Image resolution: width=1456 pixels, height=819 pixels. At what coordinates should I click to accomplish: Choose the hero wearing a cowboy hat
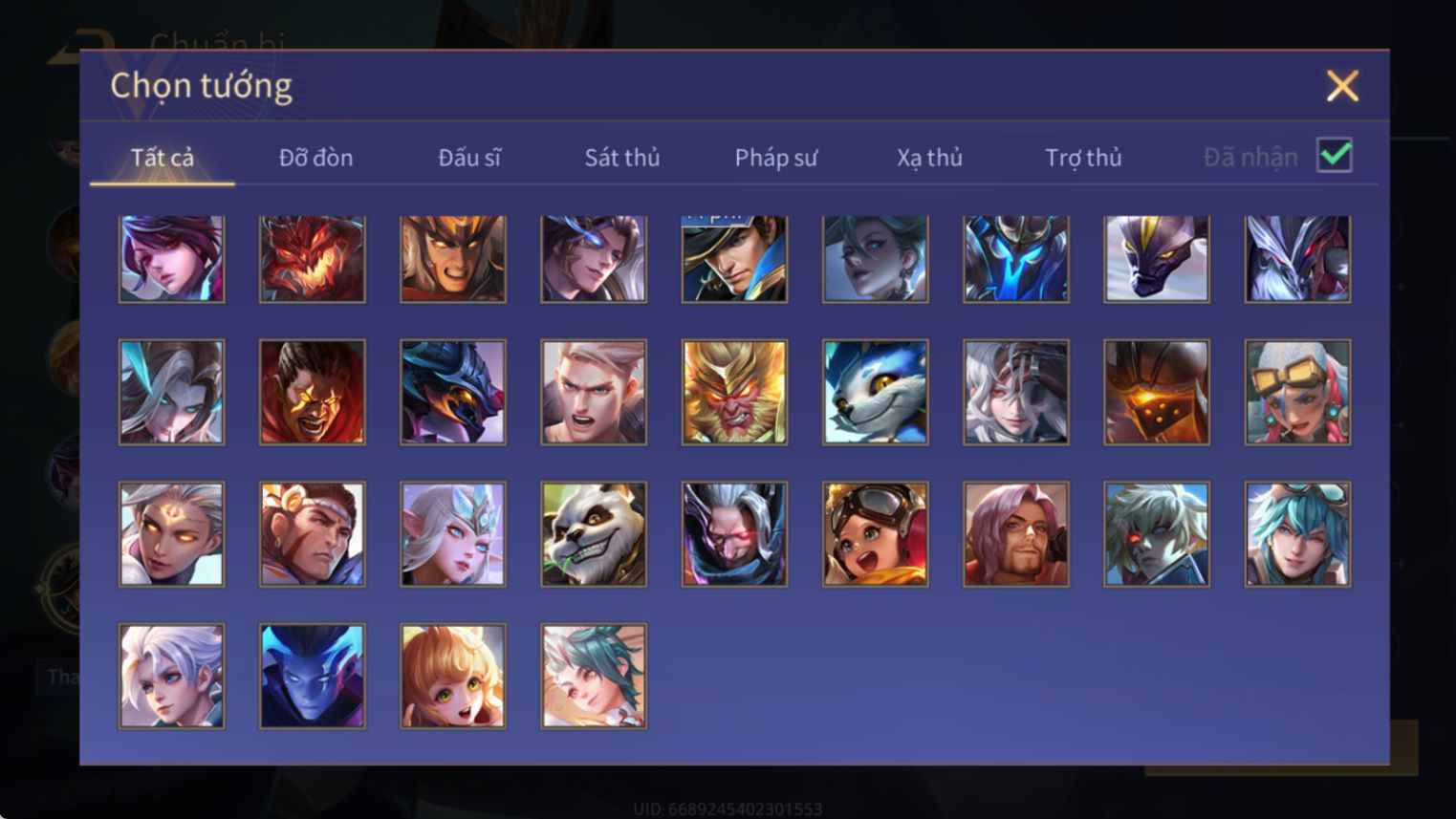(734, 259)
